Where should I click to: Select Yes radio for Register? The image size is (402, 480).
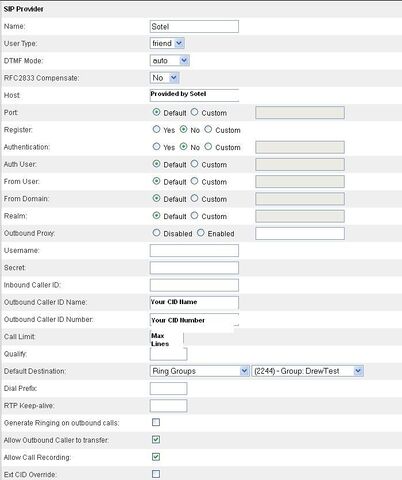(x=156, y=129)
